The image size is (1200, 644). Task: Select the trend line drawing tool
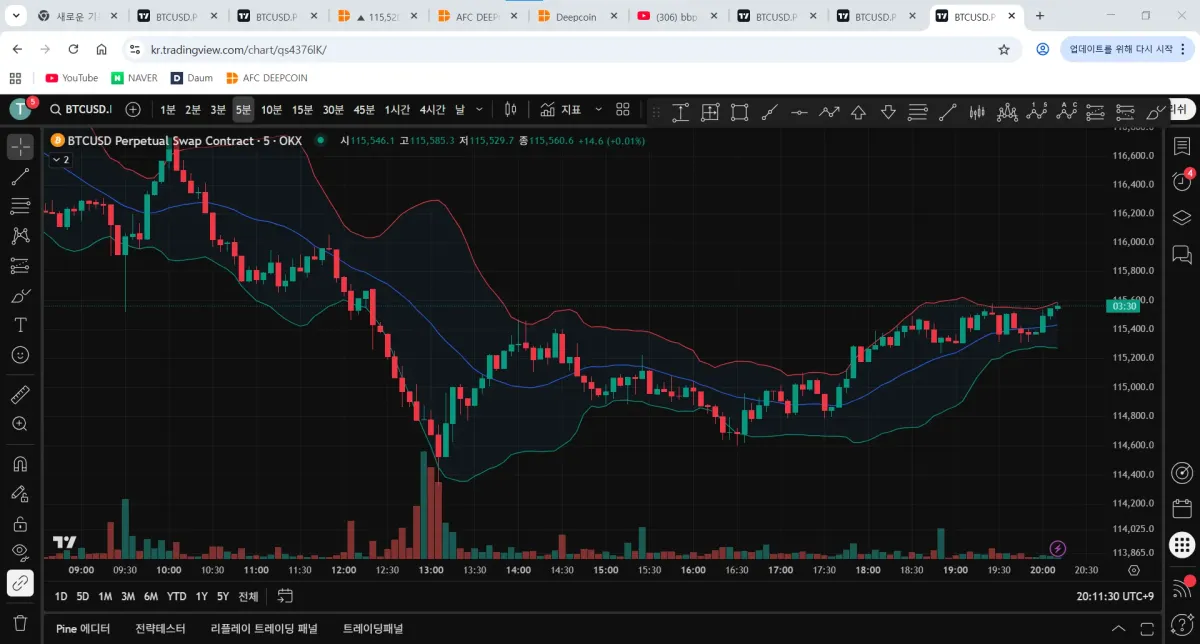tap(20, 177)
